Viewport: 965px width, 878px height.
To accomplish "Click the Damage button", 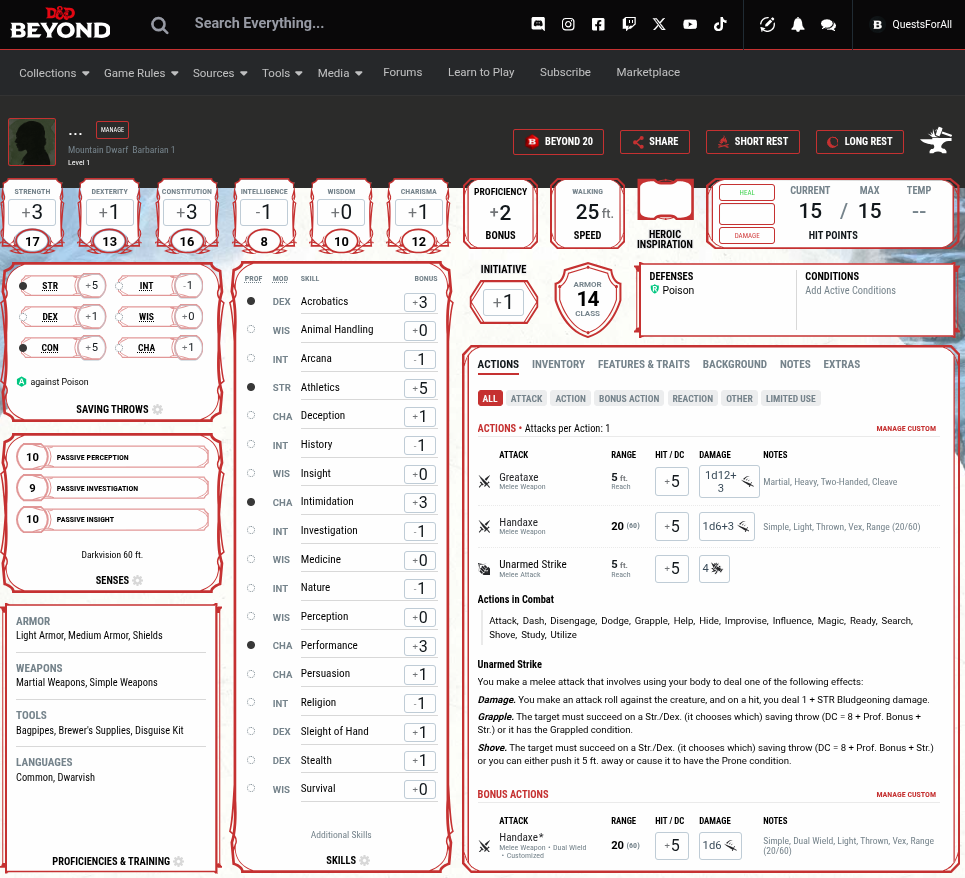I will 747,236.
